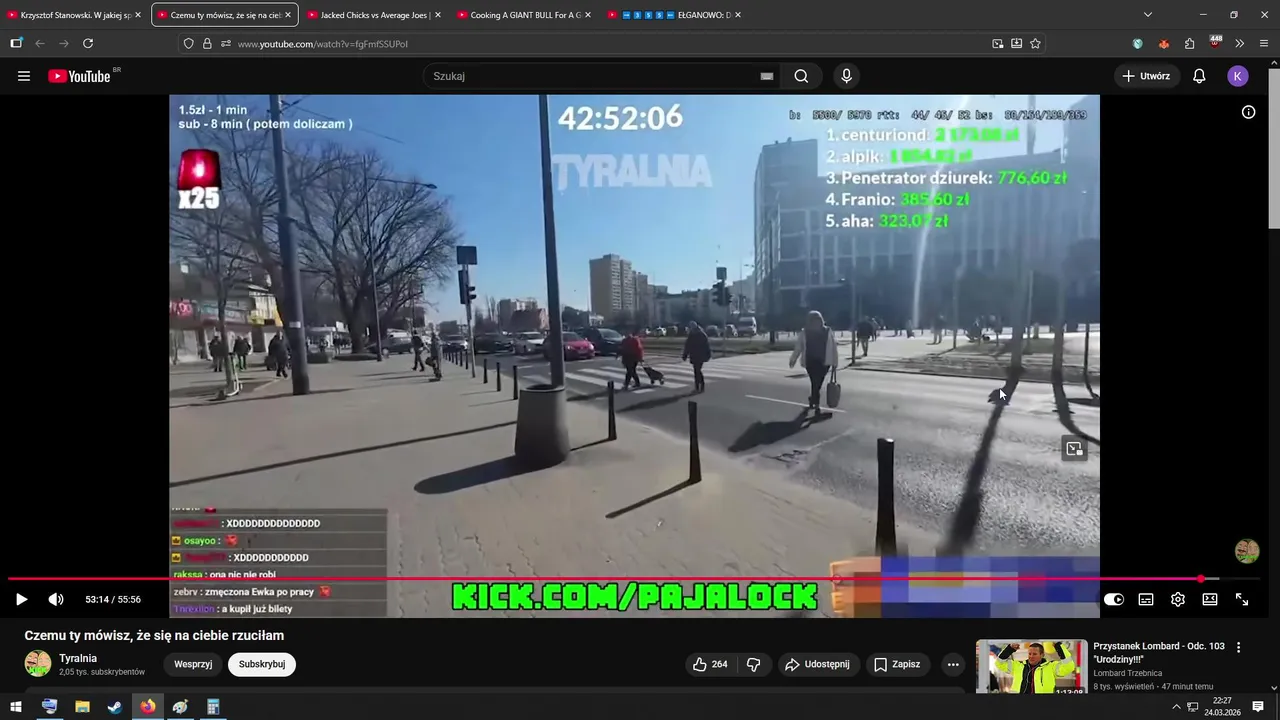Show video info card icon
The height and width of the screenshot is (720, 1280).
coord(1248,112)
